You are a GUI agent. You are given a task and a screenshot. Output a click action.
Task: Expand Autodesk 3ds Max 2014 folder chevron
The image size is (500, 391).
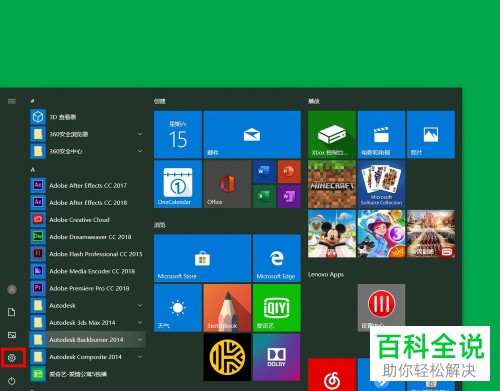point(140,322)
